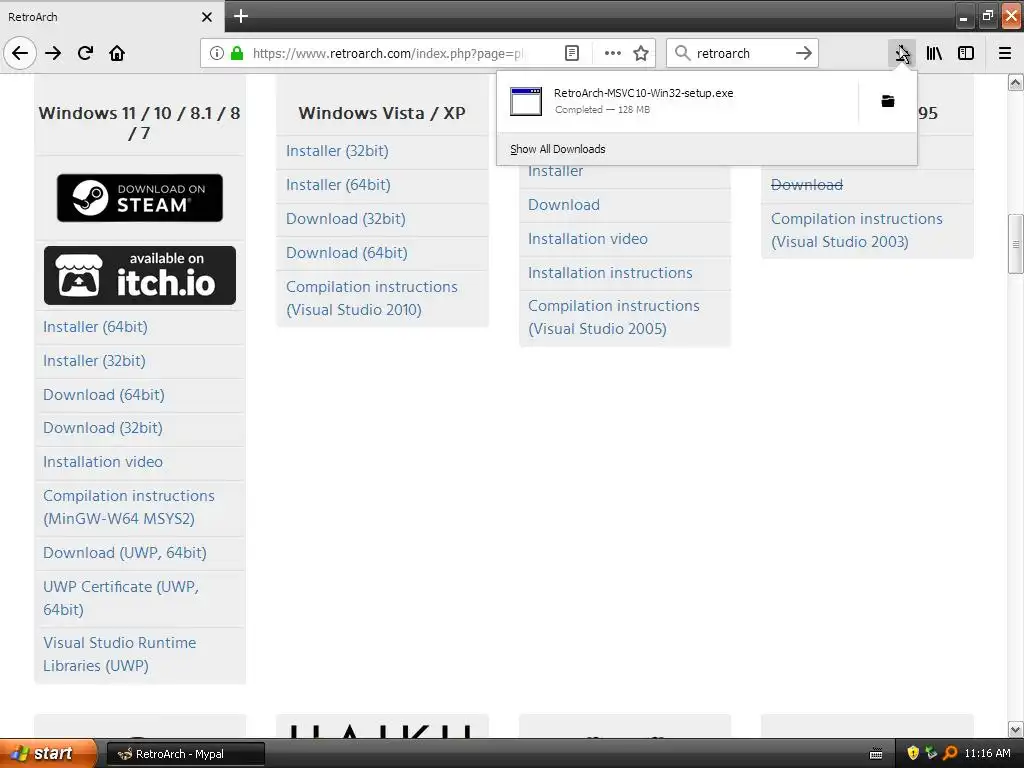
Task: Open the downloaded RetroArch-MSVC10-Win32-setup.exe
Action: (677, 101)
